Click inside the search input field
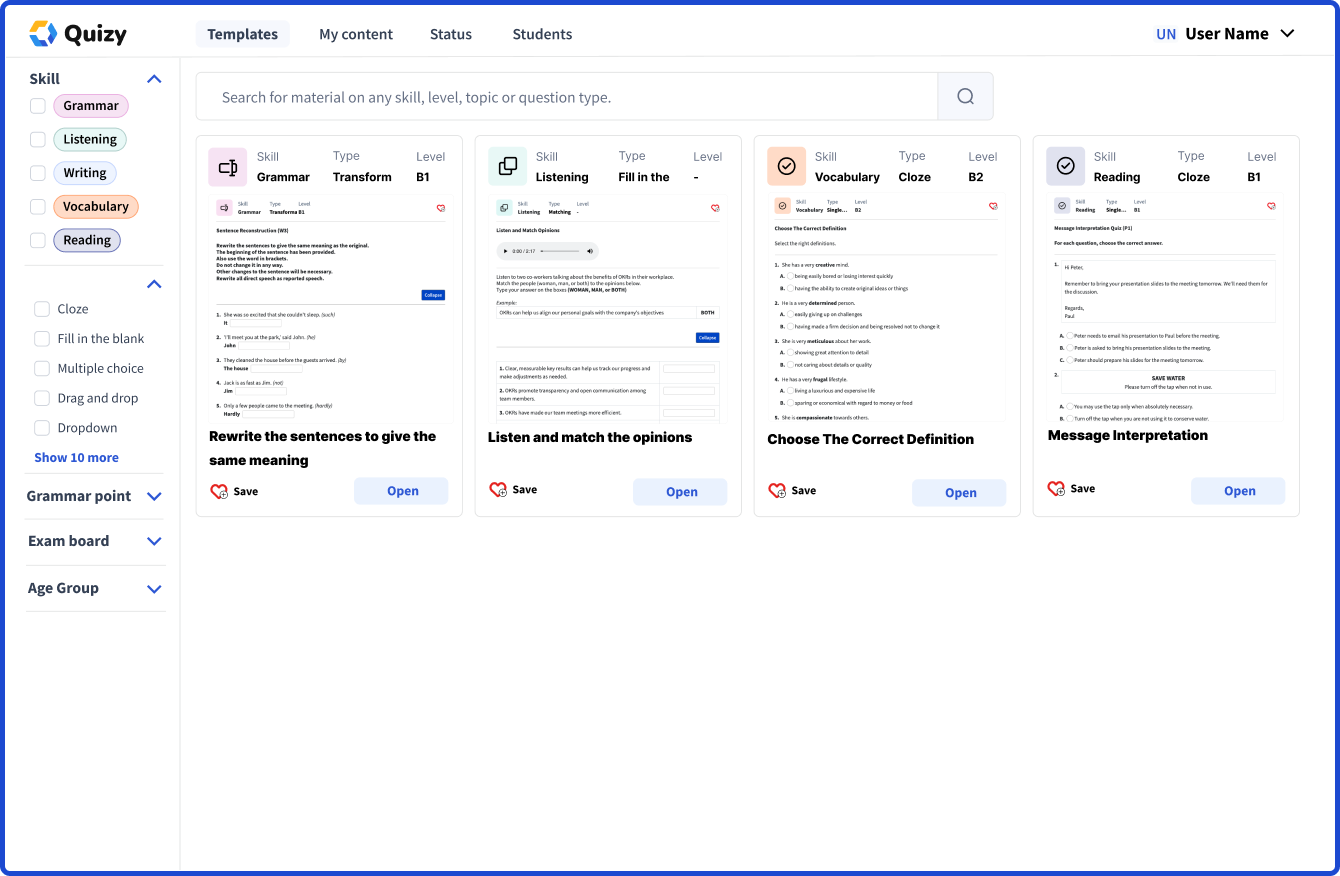1340x876 pixels. 560,95
